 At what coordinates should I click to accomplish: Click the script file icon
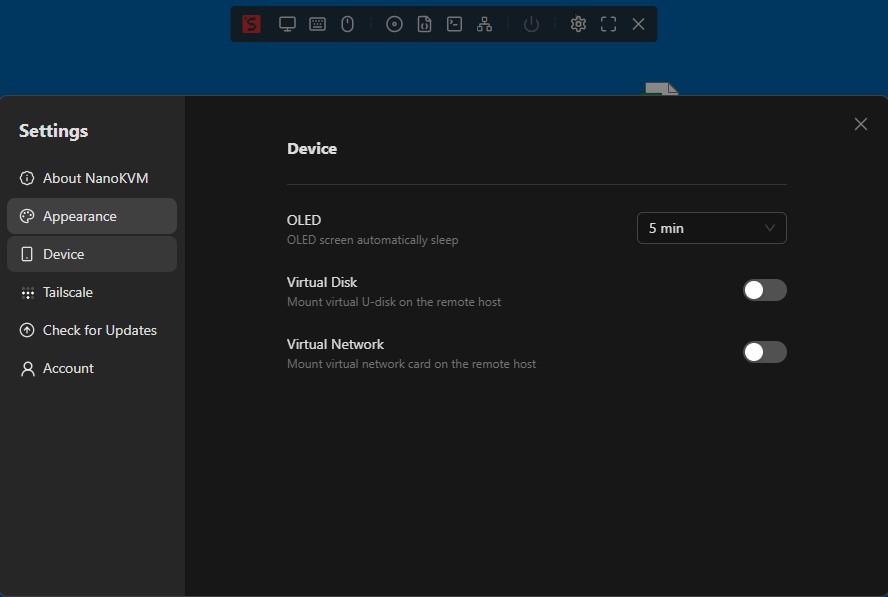424,24
